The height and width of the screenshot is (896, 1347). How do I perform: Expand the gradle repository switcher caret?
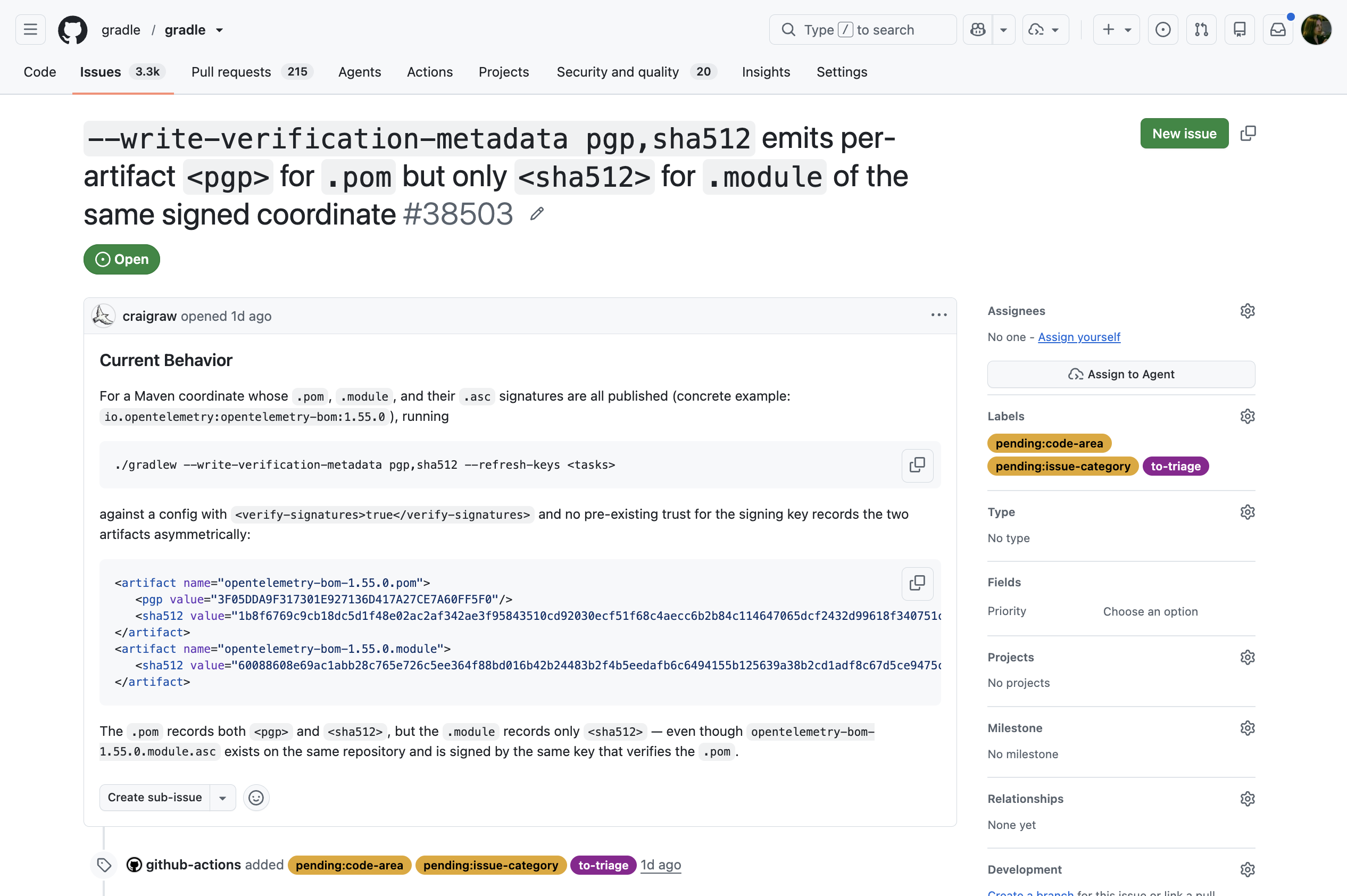click(219, 30)
